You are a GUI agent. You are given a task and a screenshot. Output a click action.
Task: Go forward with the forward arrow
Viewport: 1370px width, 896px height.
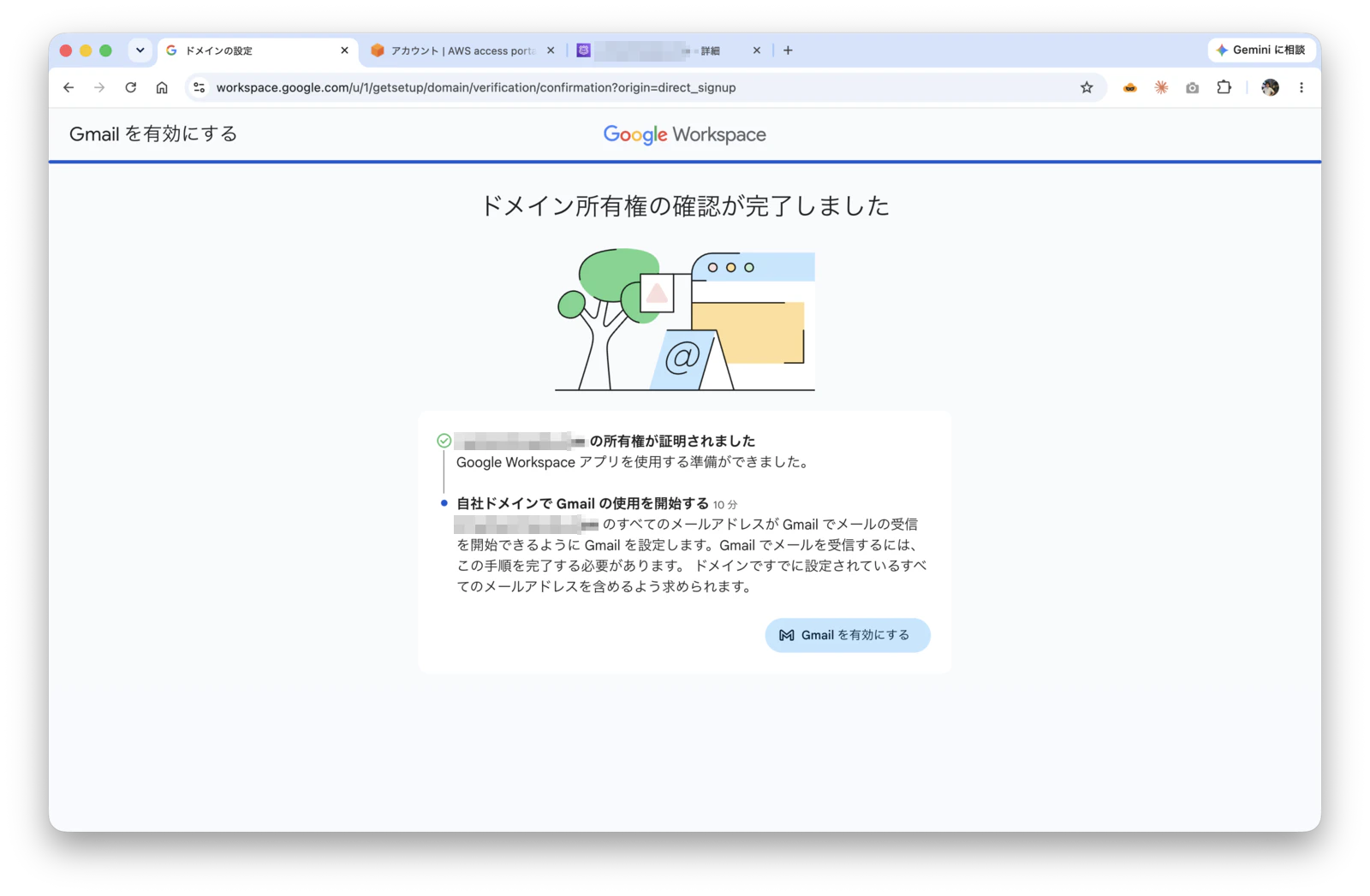[99, 87]
